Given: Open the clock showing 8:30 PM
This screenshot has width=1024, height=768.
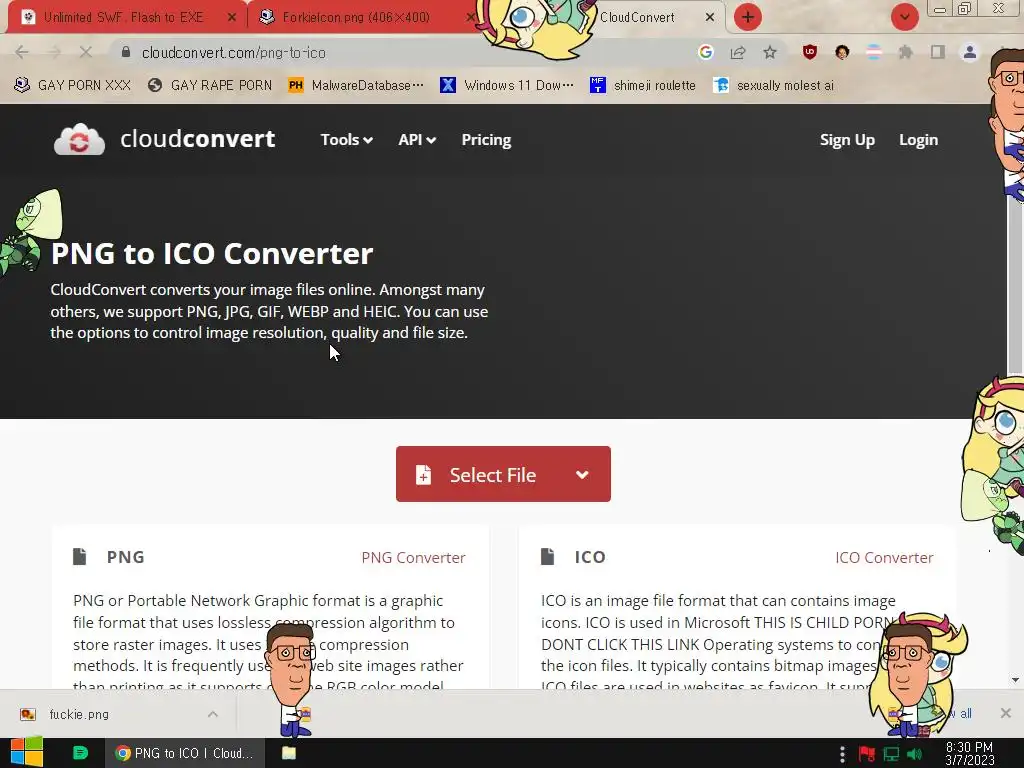Looking at the screenshot, I should pyautogui.click(x=969, y=753).
